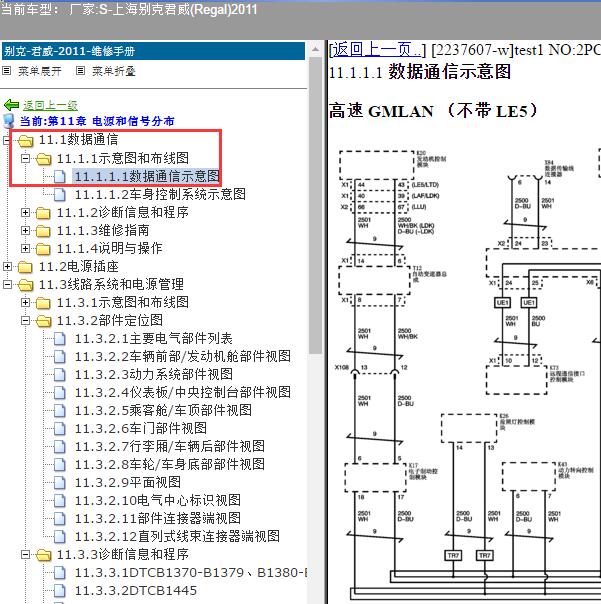
Task: Open 11.3.2.7行李厢/车辆后部件视图
Action: tap(170, 446)
